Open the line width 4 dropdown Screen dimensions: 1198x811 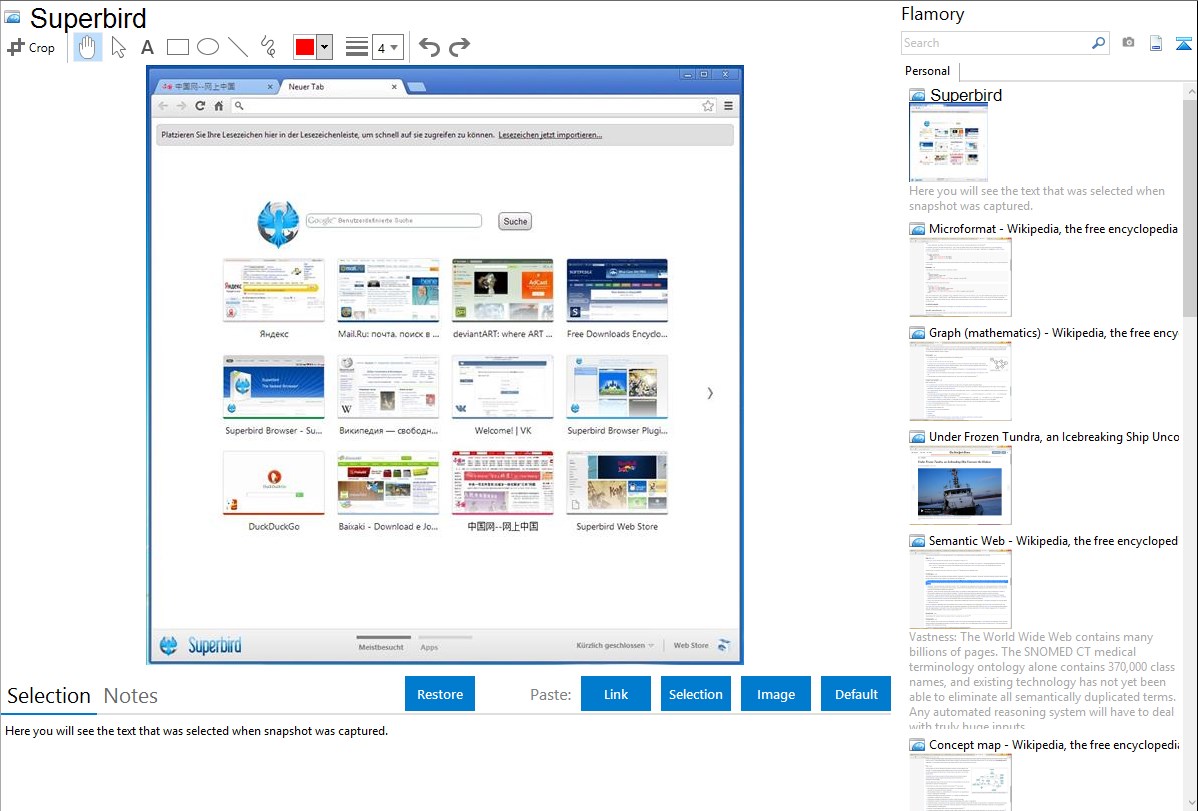387,48
